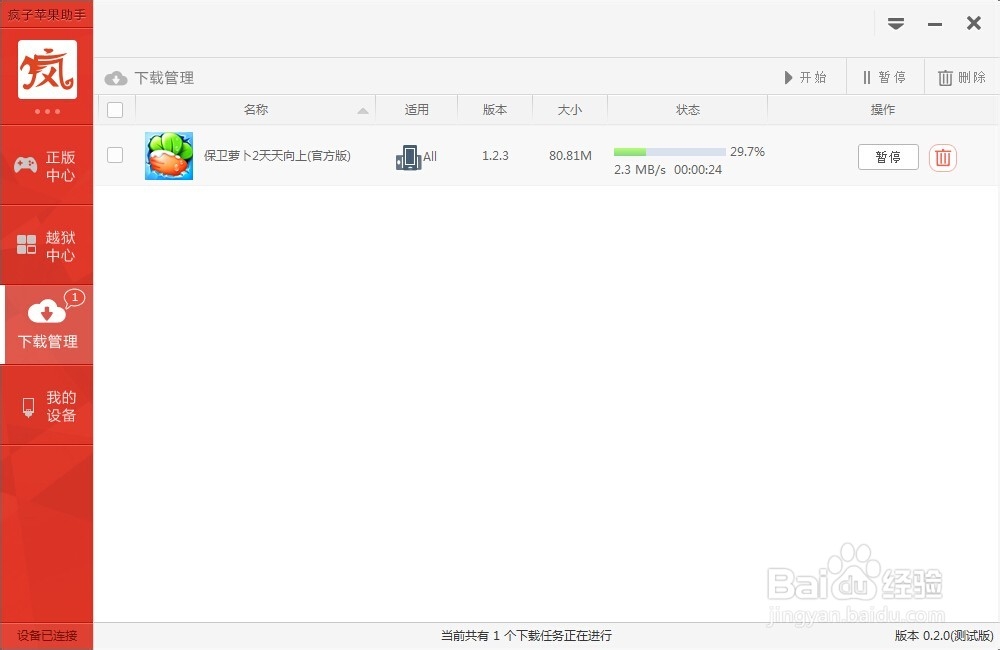The image size is (1000, 650).
Task: Check the checkbox for 保卫萝卜2天天向上
Action: (x=115, y=155)
